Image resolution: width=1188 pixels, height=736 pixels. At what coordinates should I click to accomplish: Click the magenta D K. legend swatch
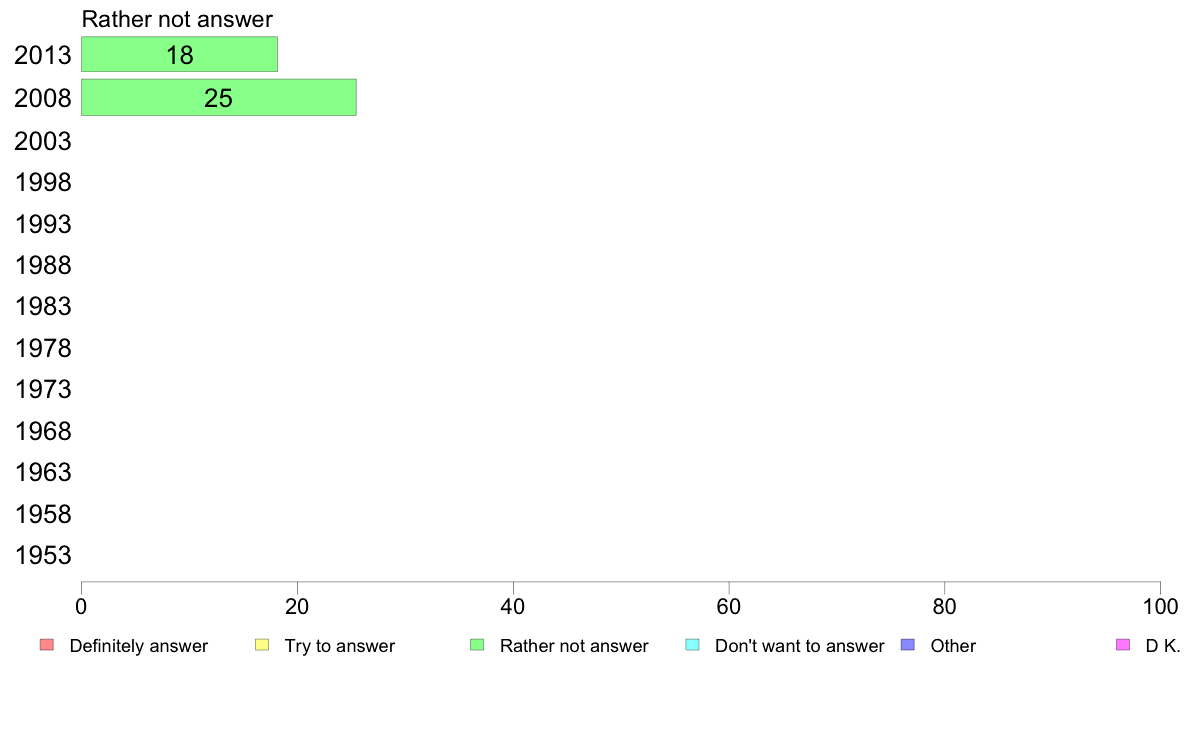click(1123, 645)
